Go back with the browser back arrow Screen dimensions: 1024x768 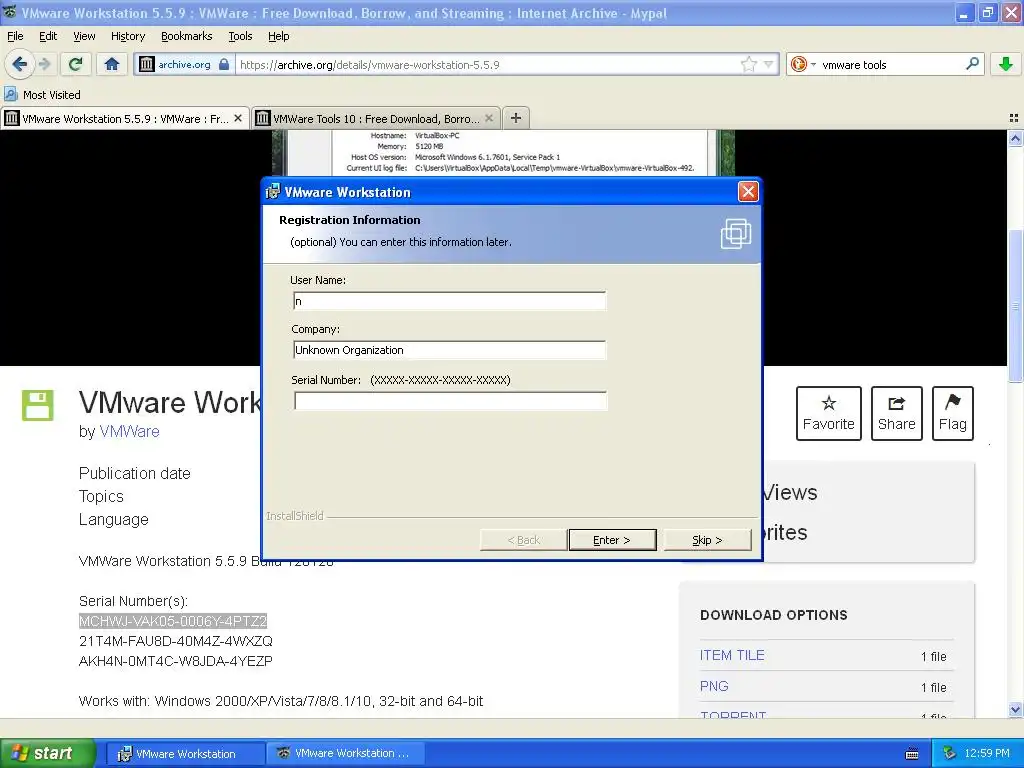tap(20, 64)
